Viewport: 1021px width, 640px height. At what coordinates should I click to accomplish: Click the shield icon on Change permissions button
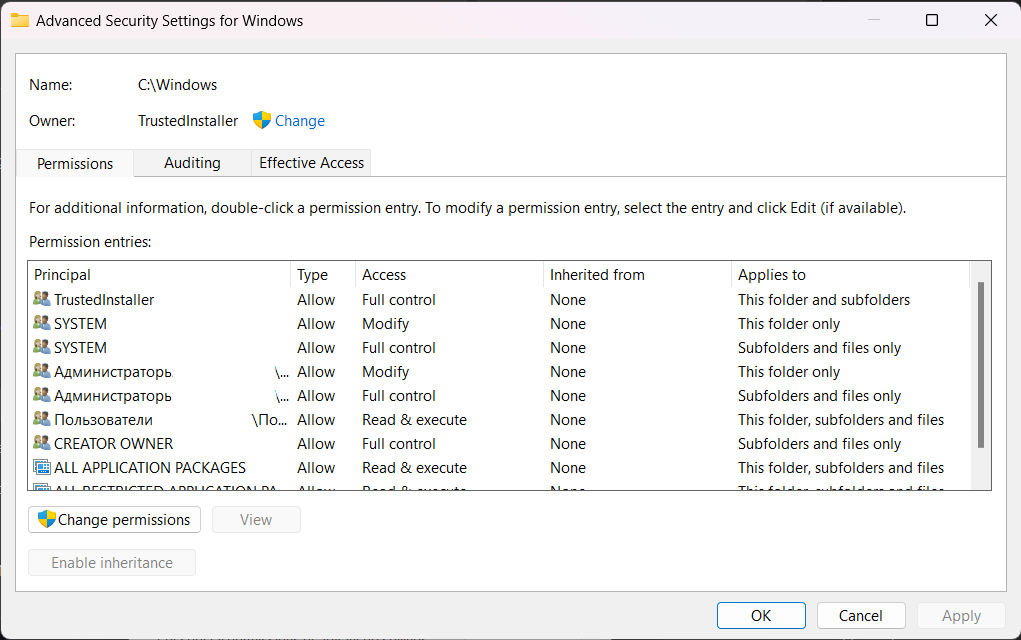[46, 519]
